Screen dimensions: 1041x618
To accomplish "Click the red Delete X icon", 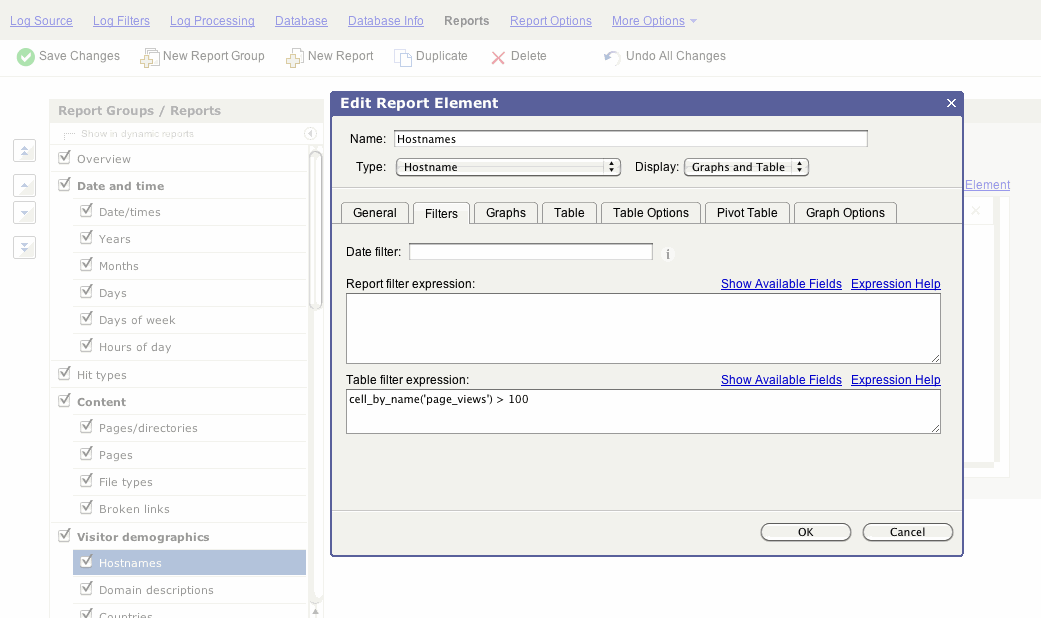I will pos(498,57).
